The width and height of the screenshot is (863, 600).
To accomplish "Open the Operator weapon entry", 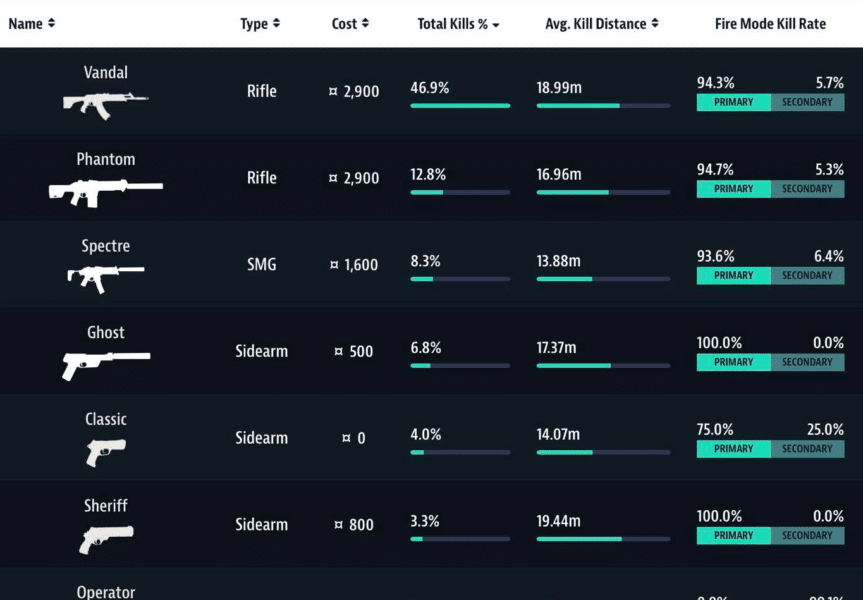I will coord(105,591).
